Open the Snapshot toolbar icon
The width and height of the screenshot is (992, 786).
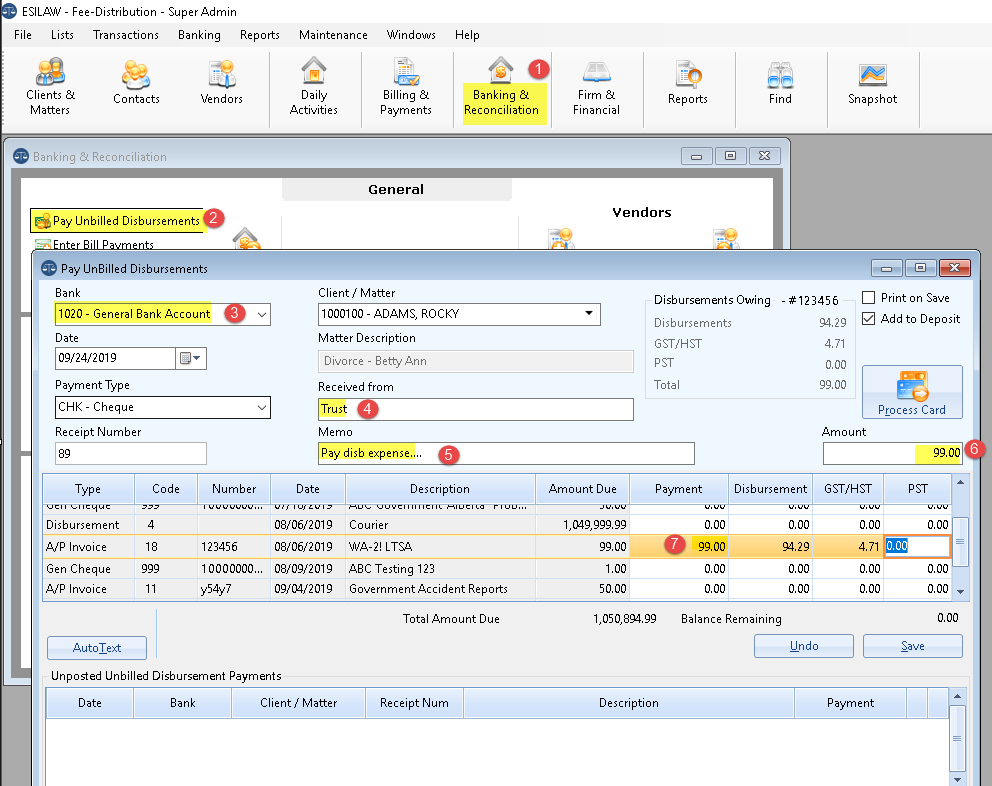point(872,82)
